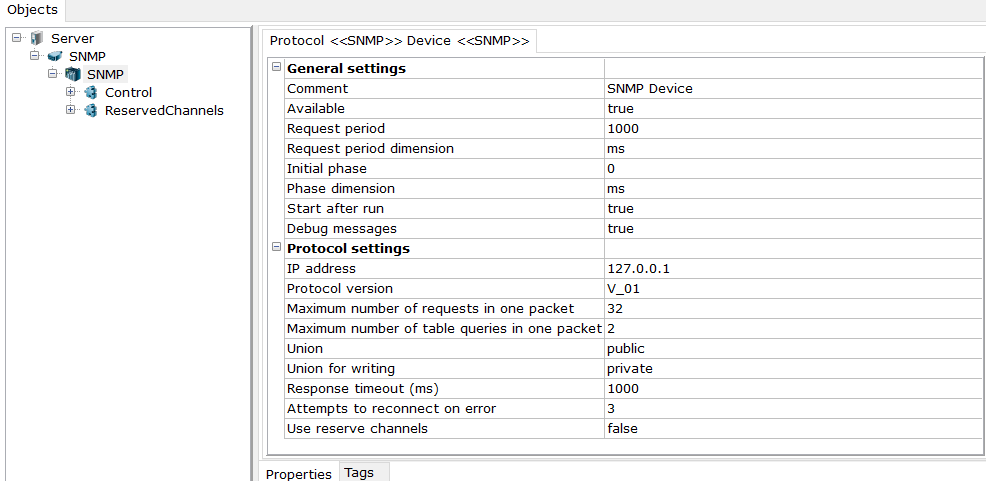Collapse the SNMP protocol node under Server
This screenshot has height=481, width=986.
35,56
